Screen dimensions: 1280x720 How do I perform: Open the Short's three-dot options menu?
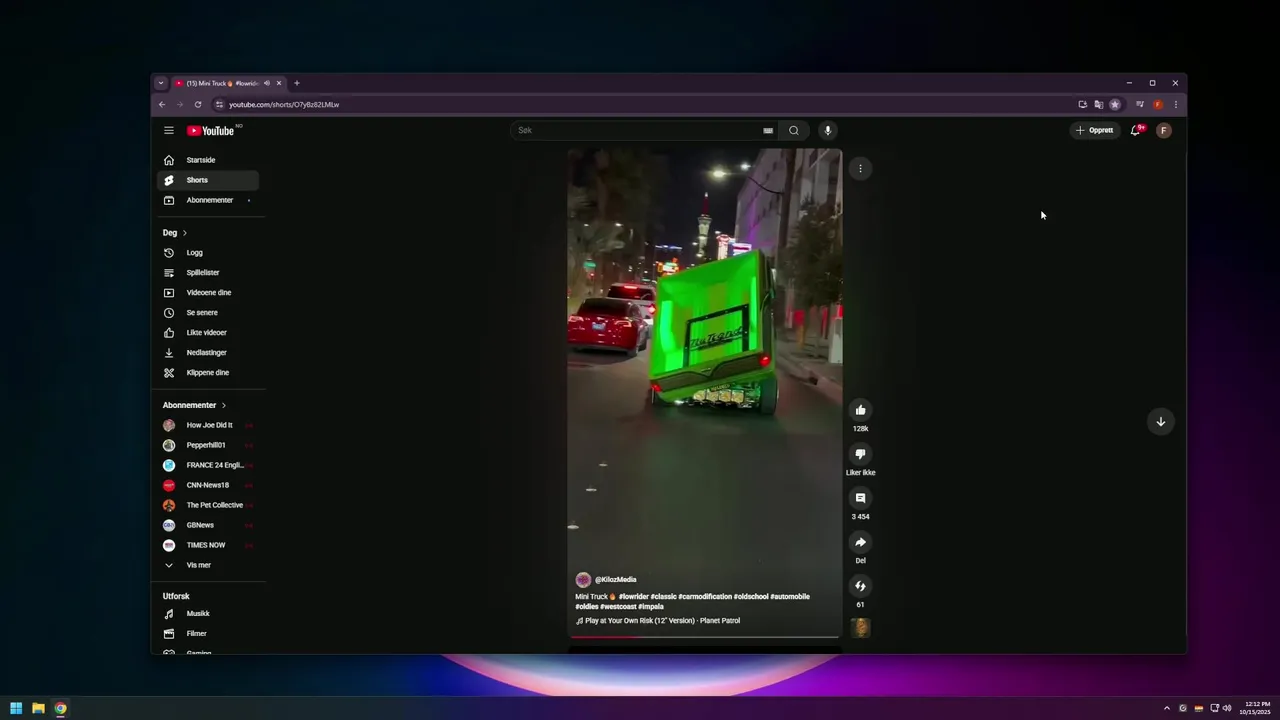click(860, 168)
